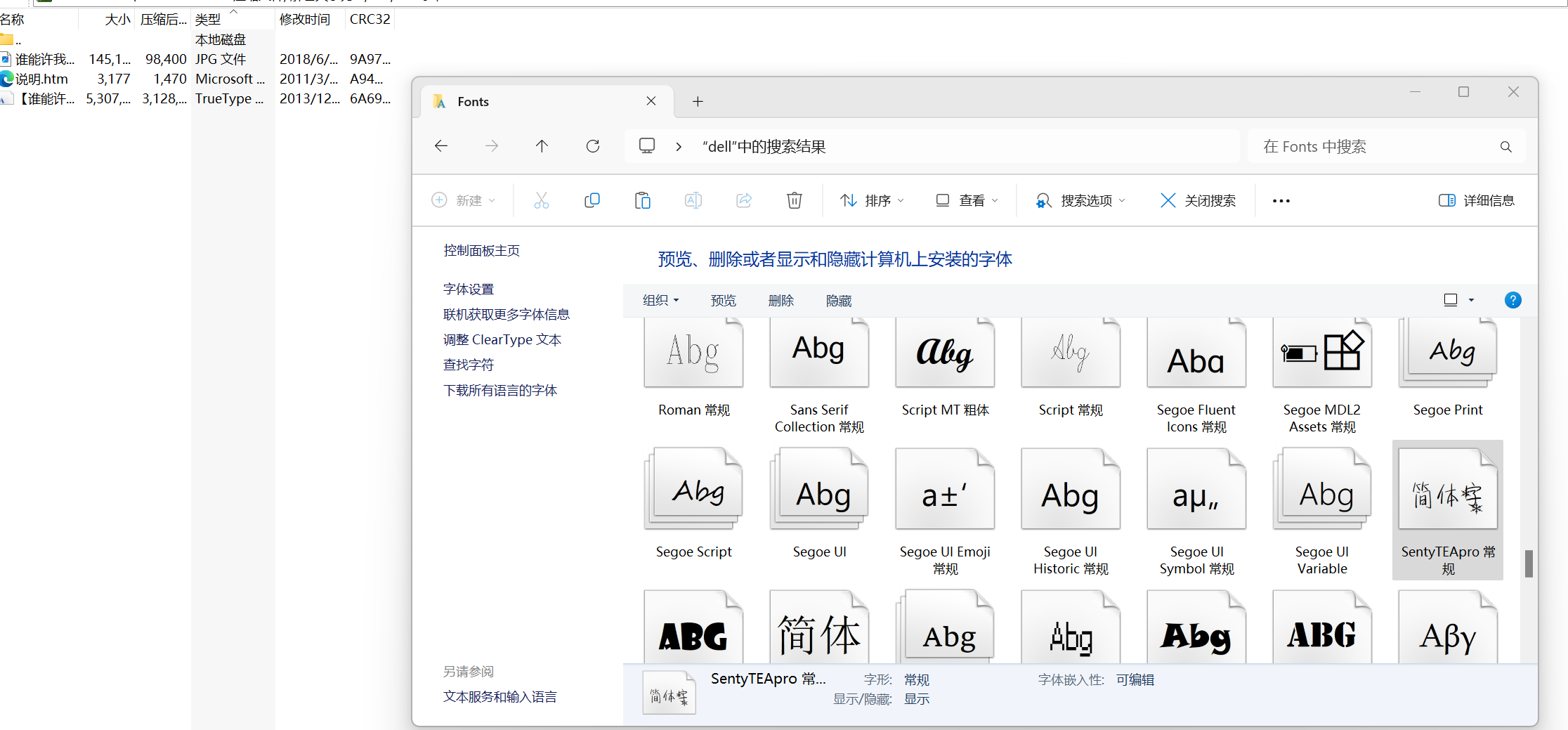Viewport: 1568px width, 730px height.
Task: Click the Cut scissors icon
Action: (x=542, y=201)
